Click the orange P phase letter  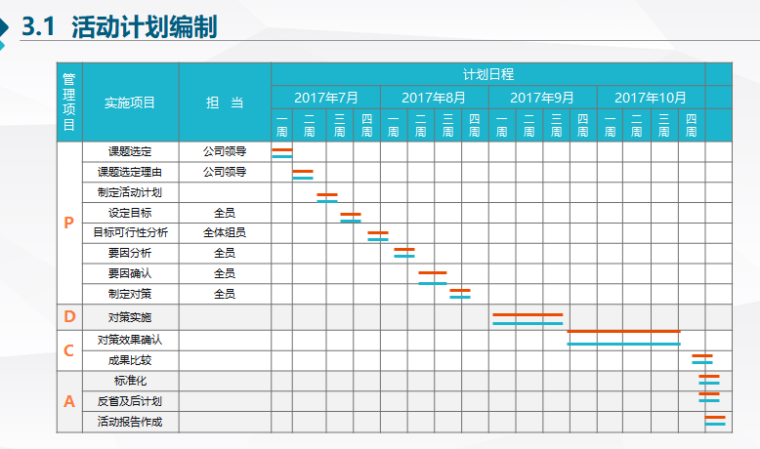tap(68, 223)
